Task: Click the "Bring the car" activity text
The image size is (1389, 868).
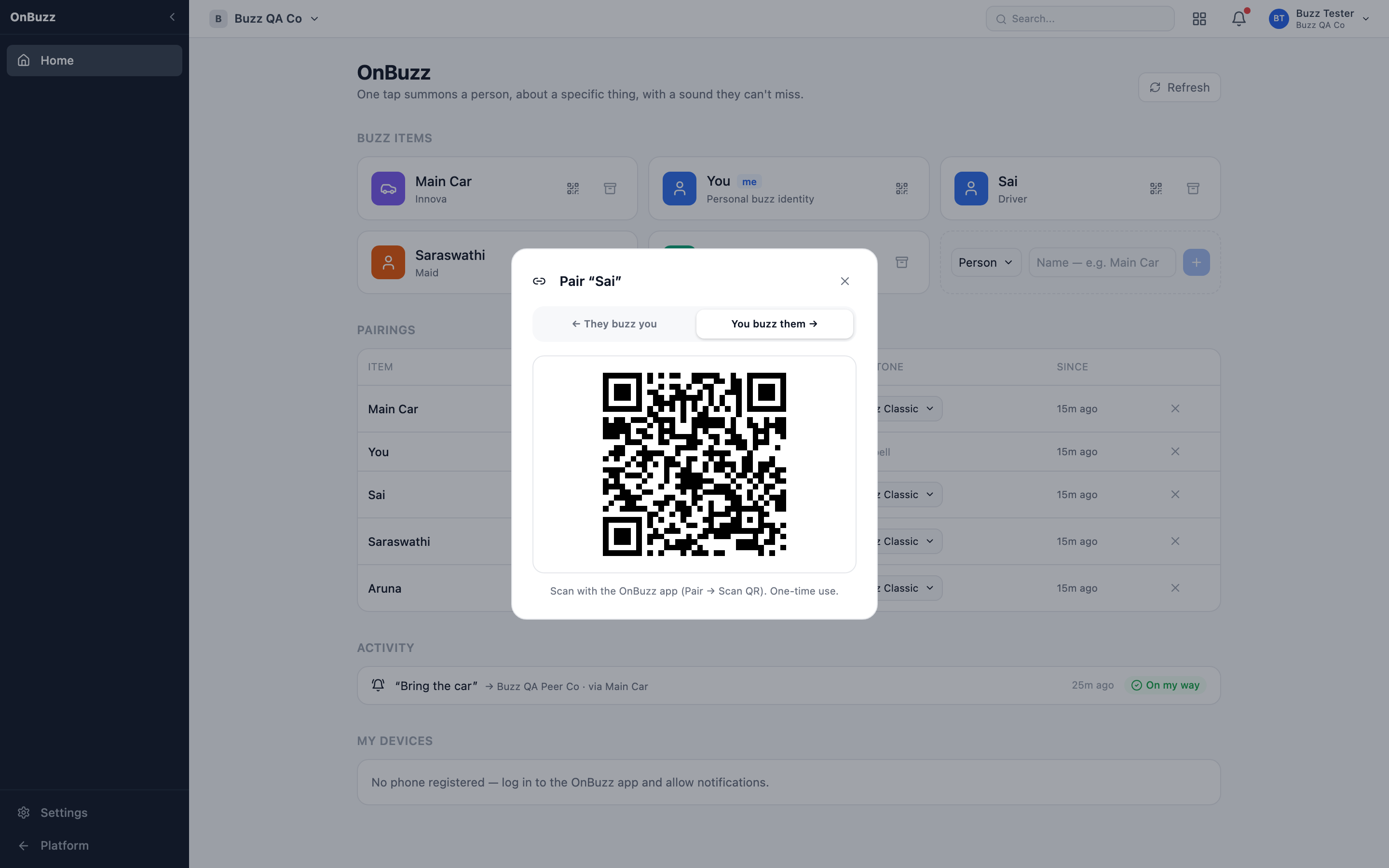Action: [x=436, y=685]
